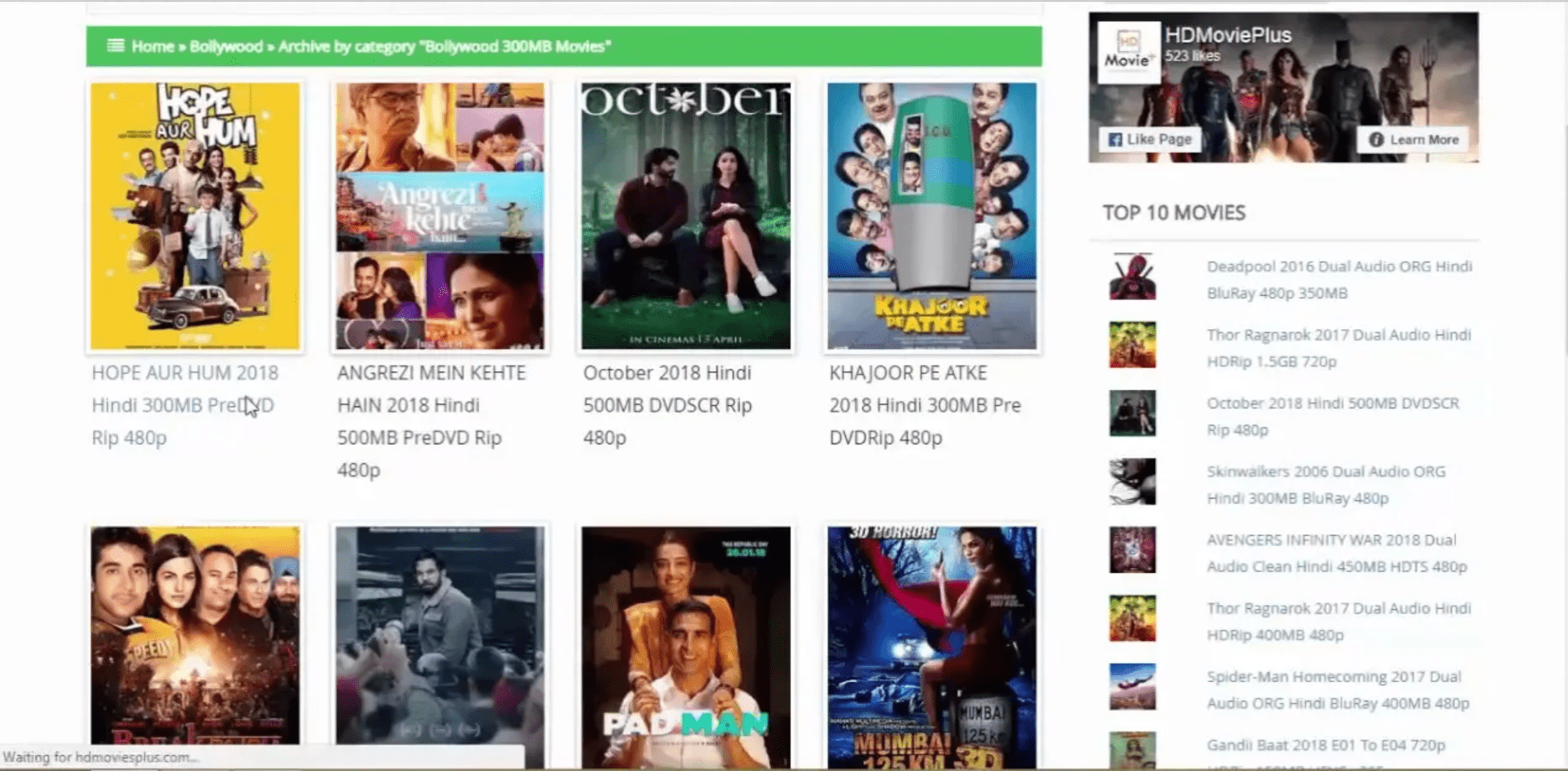This screenshot has width=1568, height=771.
Task: Open Thor Ragnarok 2017 HDRip 400MB 480p link
Action: coord(1339,622)
